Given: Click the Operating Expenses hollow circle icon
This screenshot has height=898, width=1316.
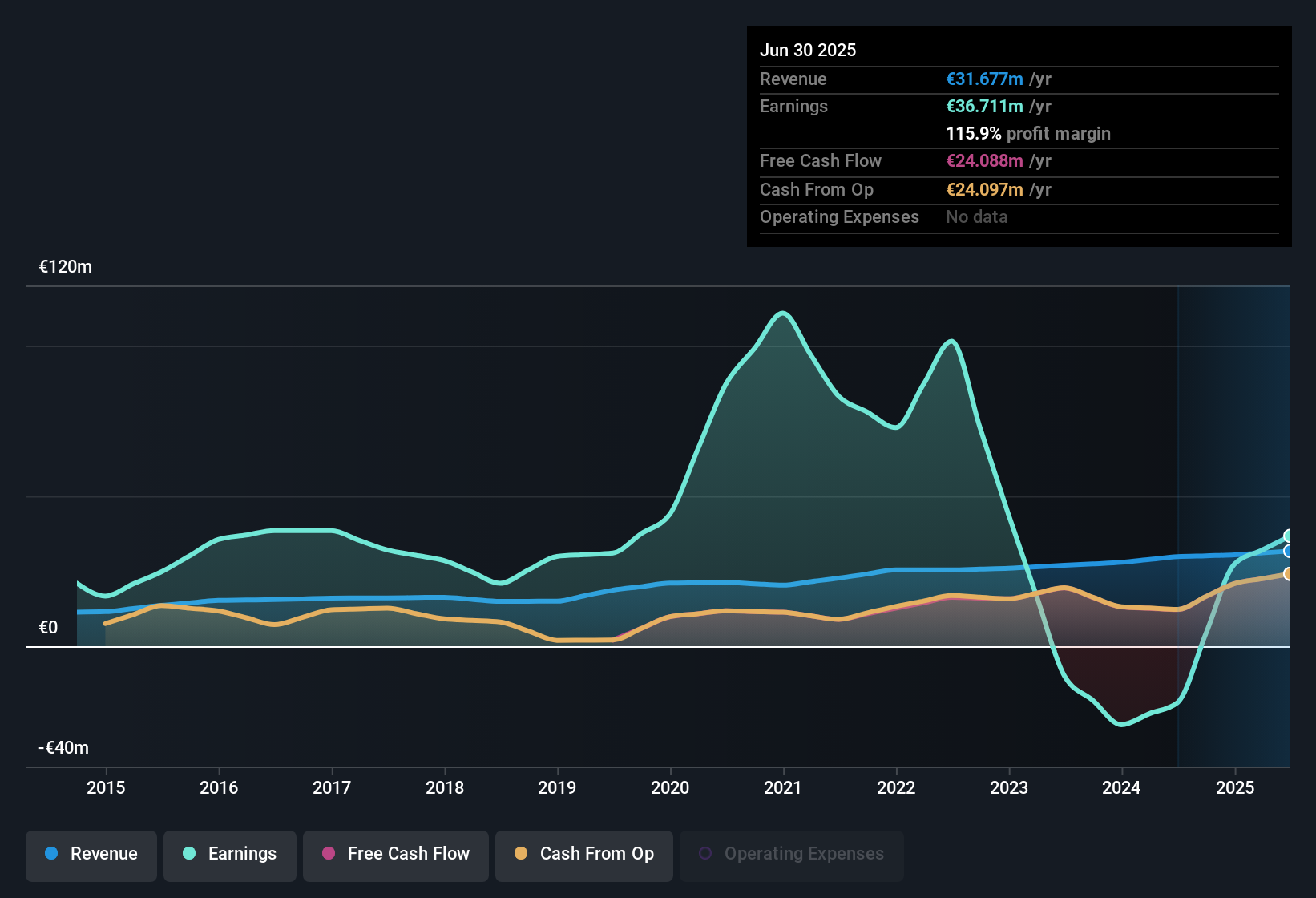Looking at the screenshot, I should [x=705, y=854].
